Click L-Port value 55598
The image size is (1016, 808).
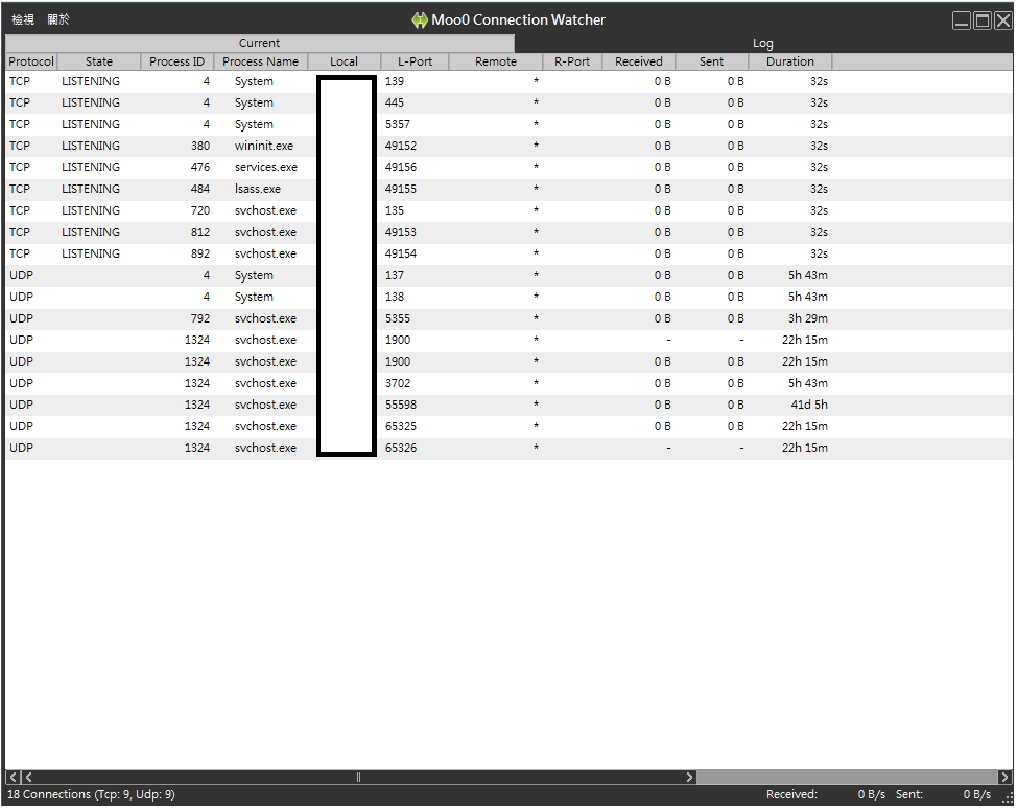tap(400, 404)
